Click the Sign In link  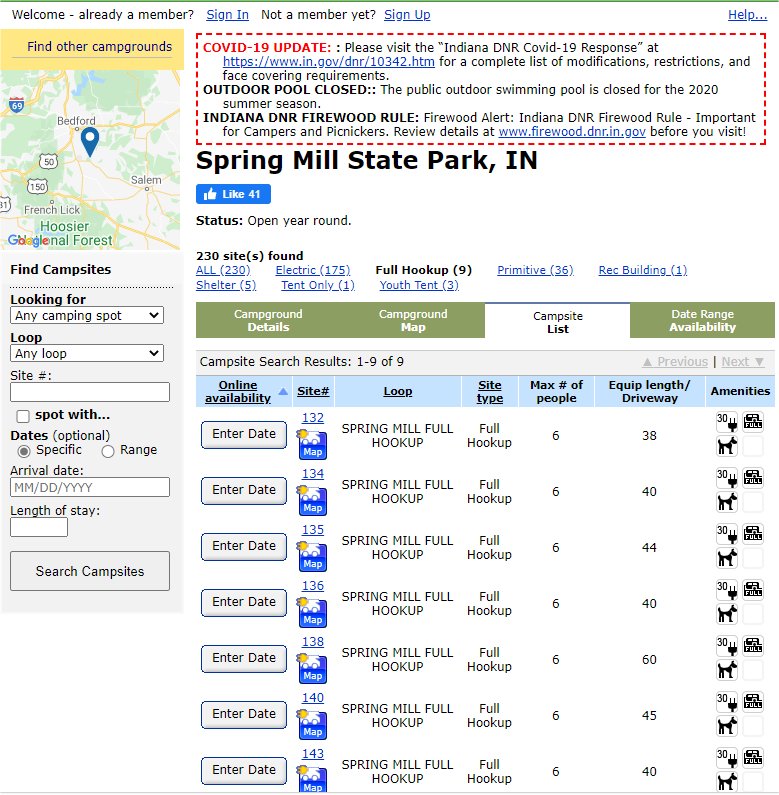(x=227, y=15)
